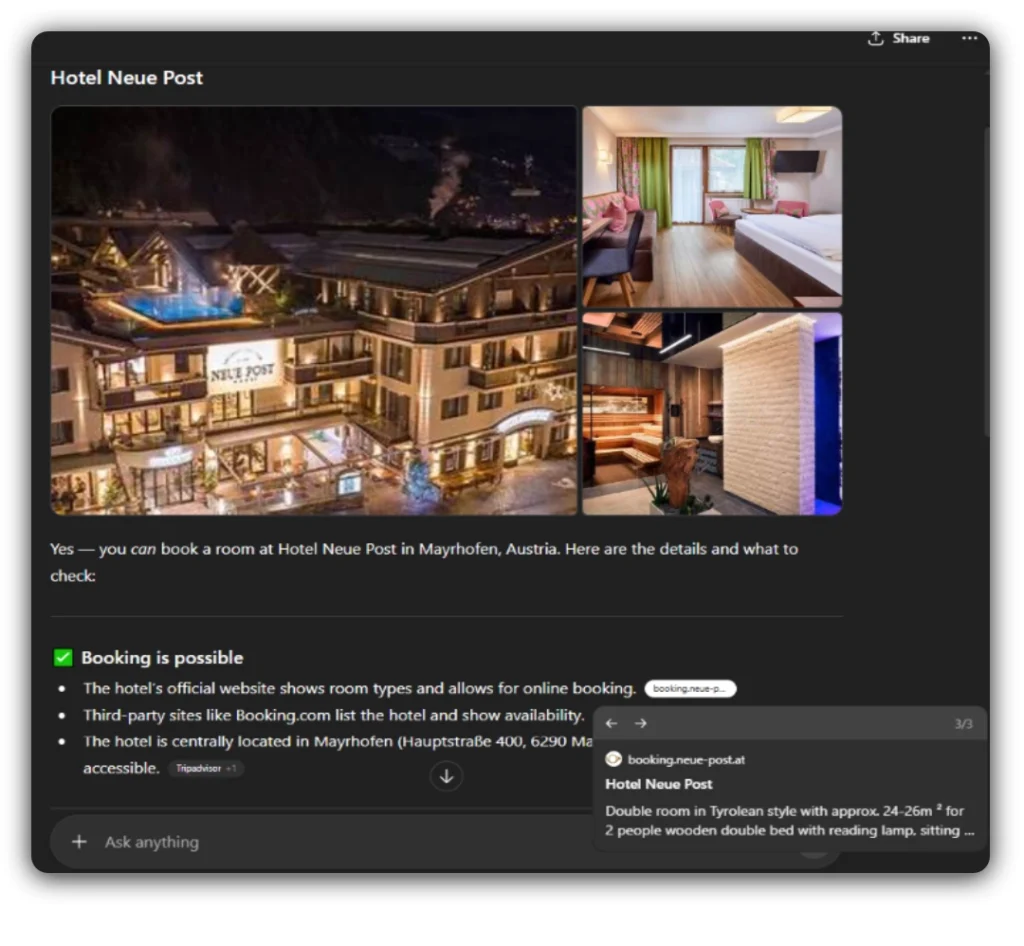Screen dimensions: 1024x946
Task: Go to next source with right arrow
Action: (641, 723)
